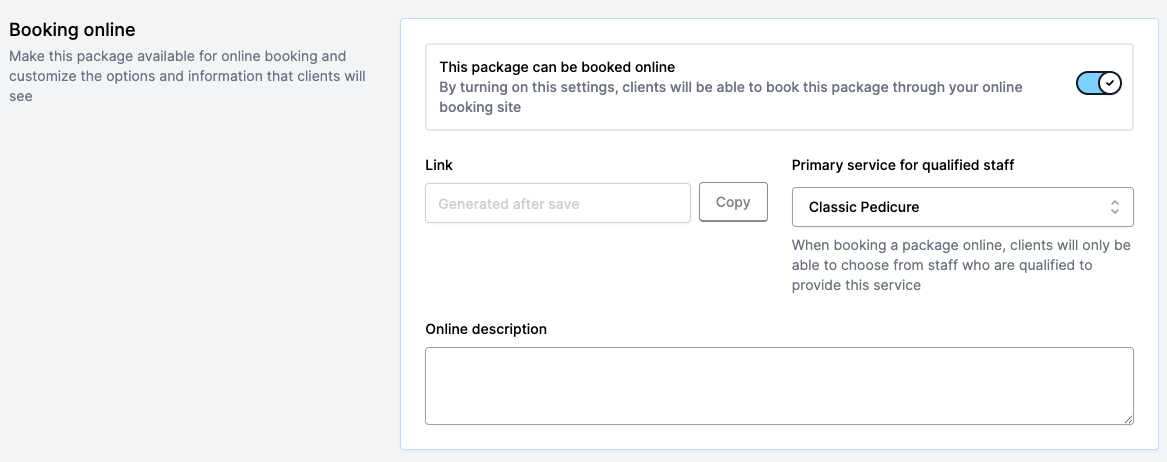Click the checkmark knob on the switch

pyautogui.click(x=1109, y=84)
